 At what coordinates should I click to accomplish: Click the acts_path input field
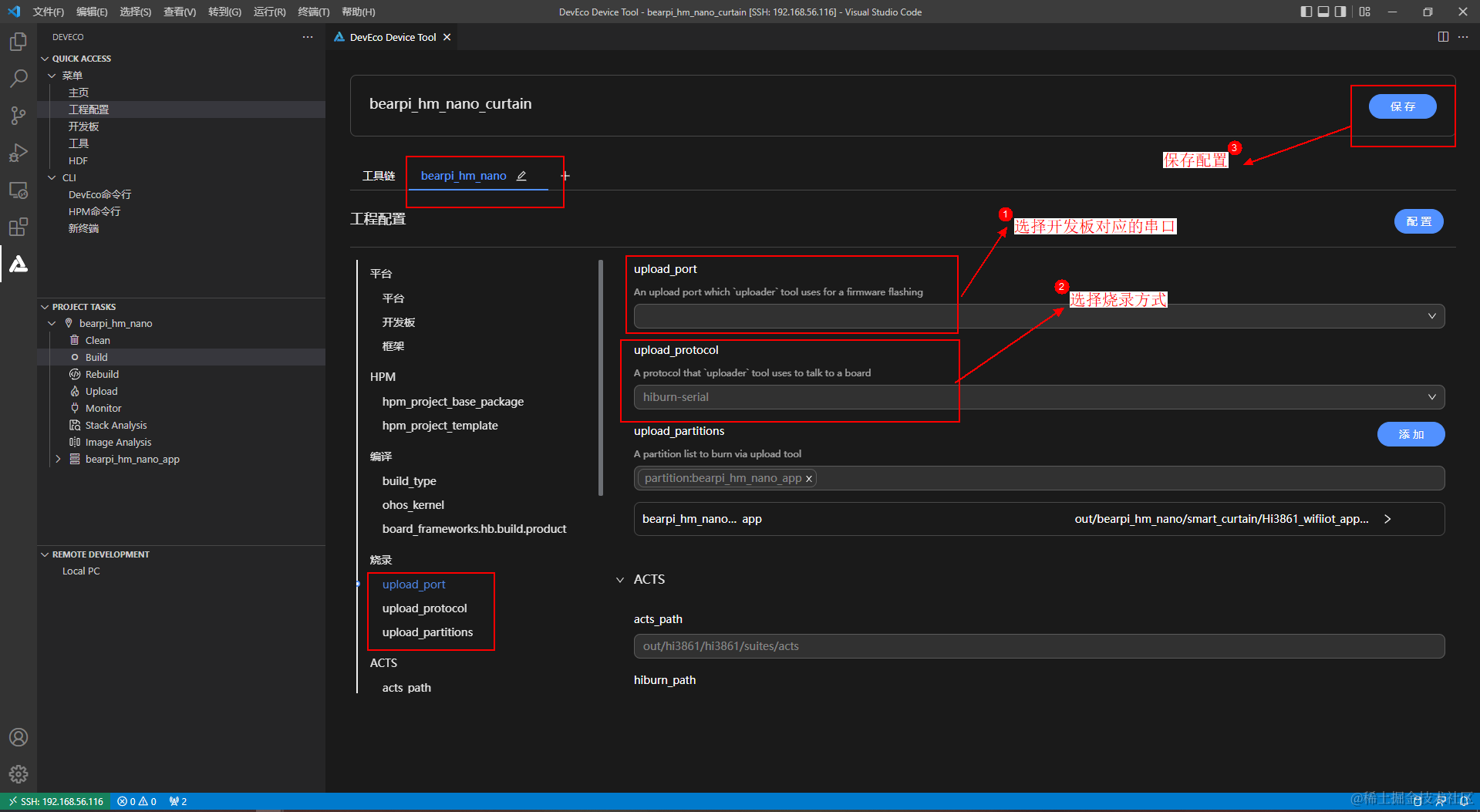[x=1039, y=646]
